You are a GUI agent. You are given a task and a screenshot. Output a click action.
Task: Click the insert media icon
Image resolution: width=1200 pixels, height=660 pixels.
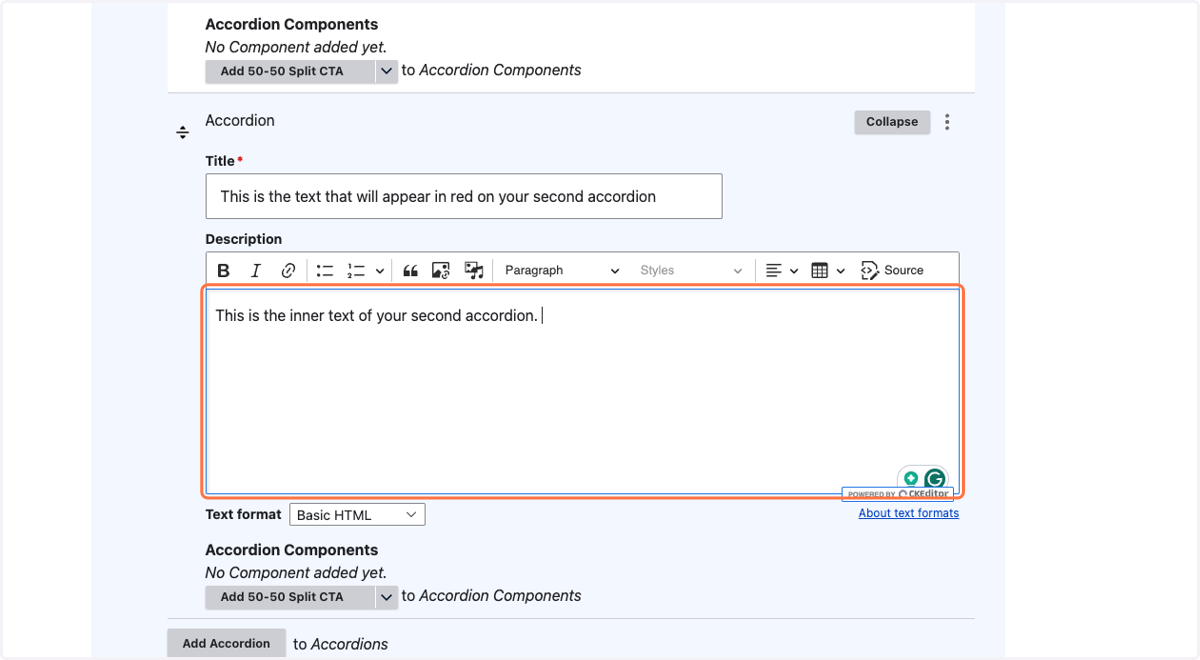[x=474, y=270]
